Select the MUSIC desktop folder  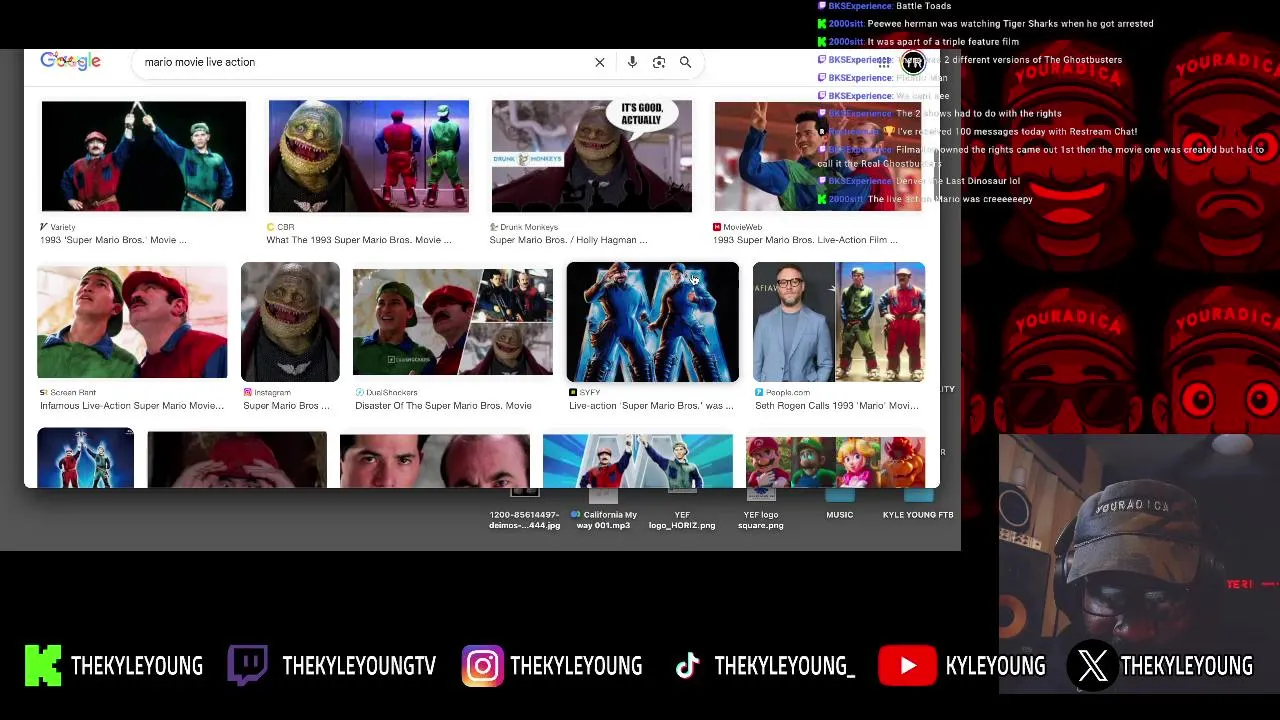point(840,503)
